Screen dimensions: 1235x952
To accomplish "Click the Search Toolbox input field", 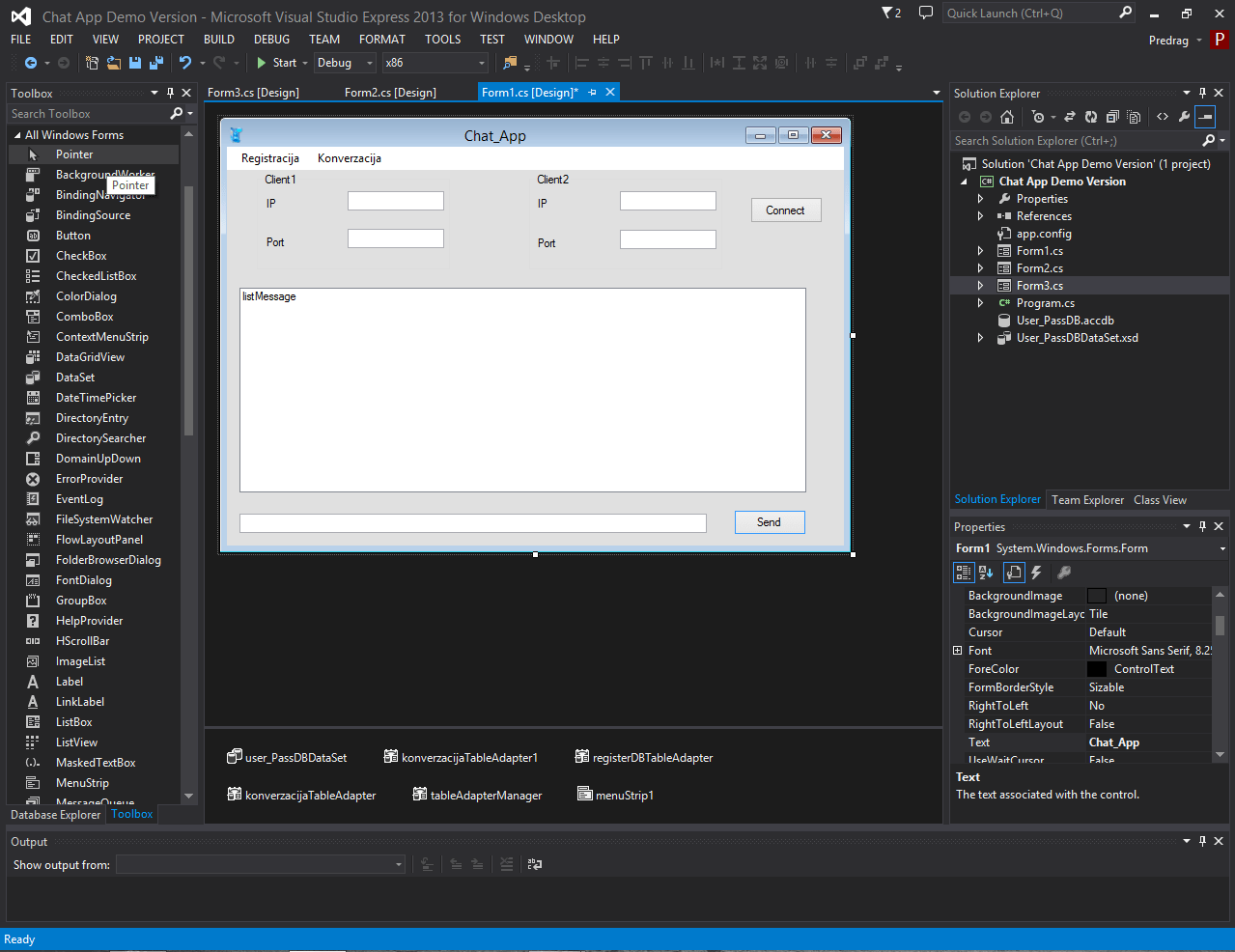I will coord(89,114).
